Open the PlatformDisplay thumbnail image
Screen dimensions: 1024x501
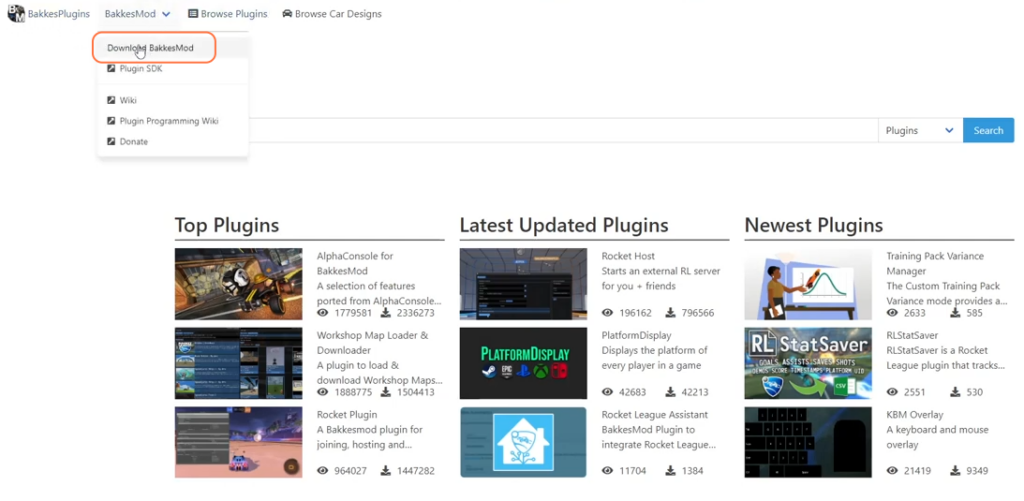pyautogui.click(x=523, y=363)
